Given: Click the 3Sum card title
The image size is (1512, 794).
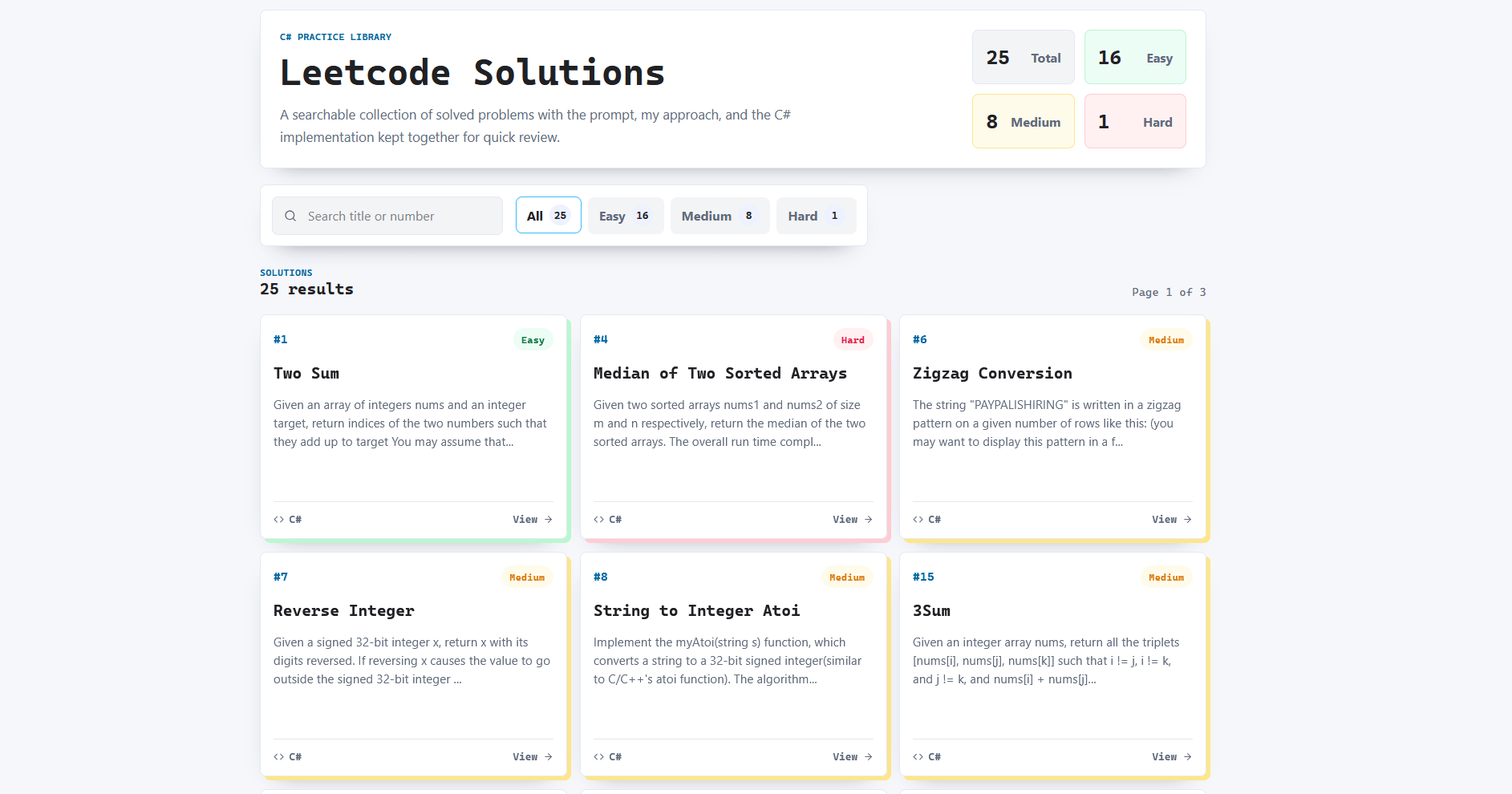Looking at the screenshot, I should 931,610.
